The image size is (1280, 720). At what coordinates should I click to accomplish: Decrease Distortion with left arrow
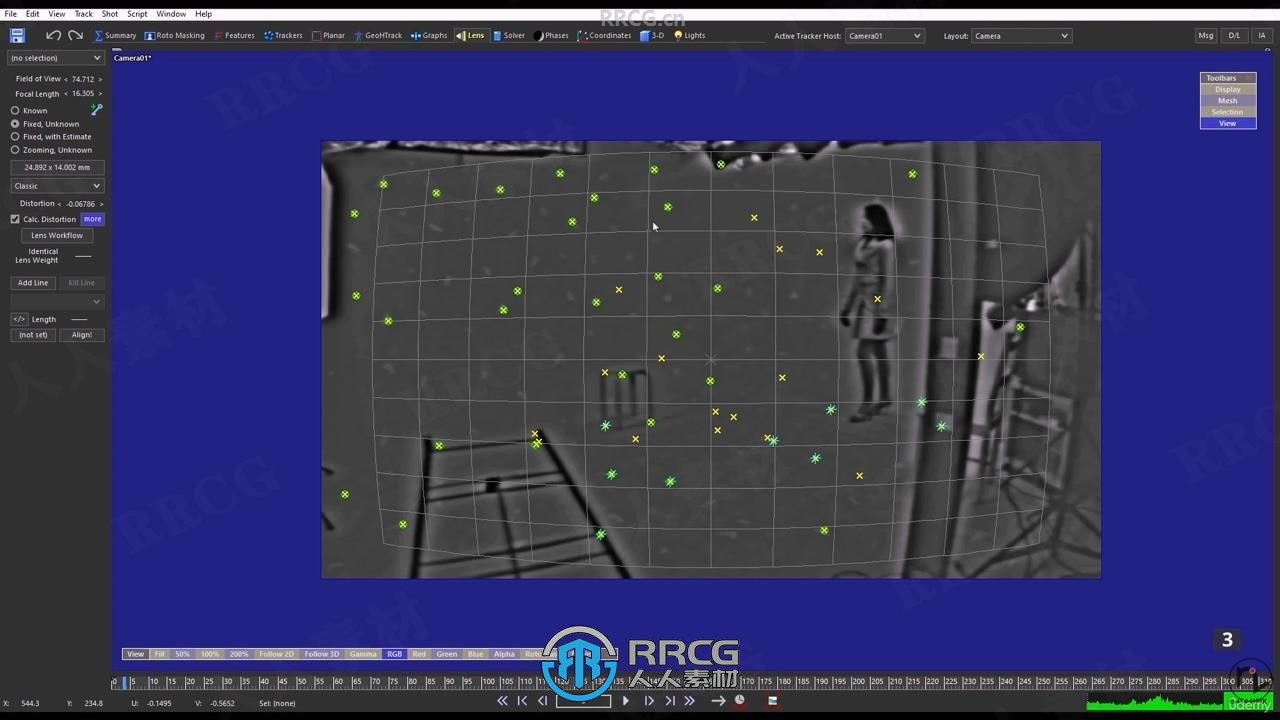tap(60, 204)
